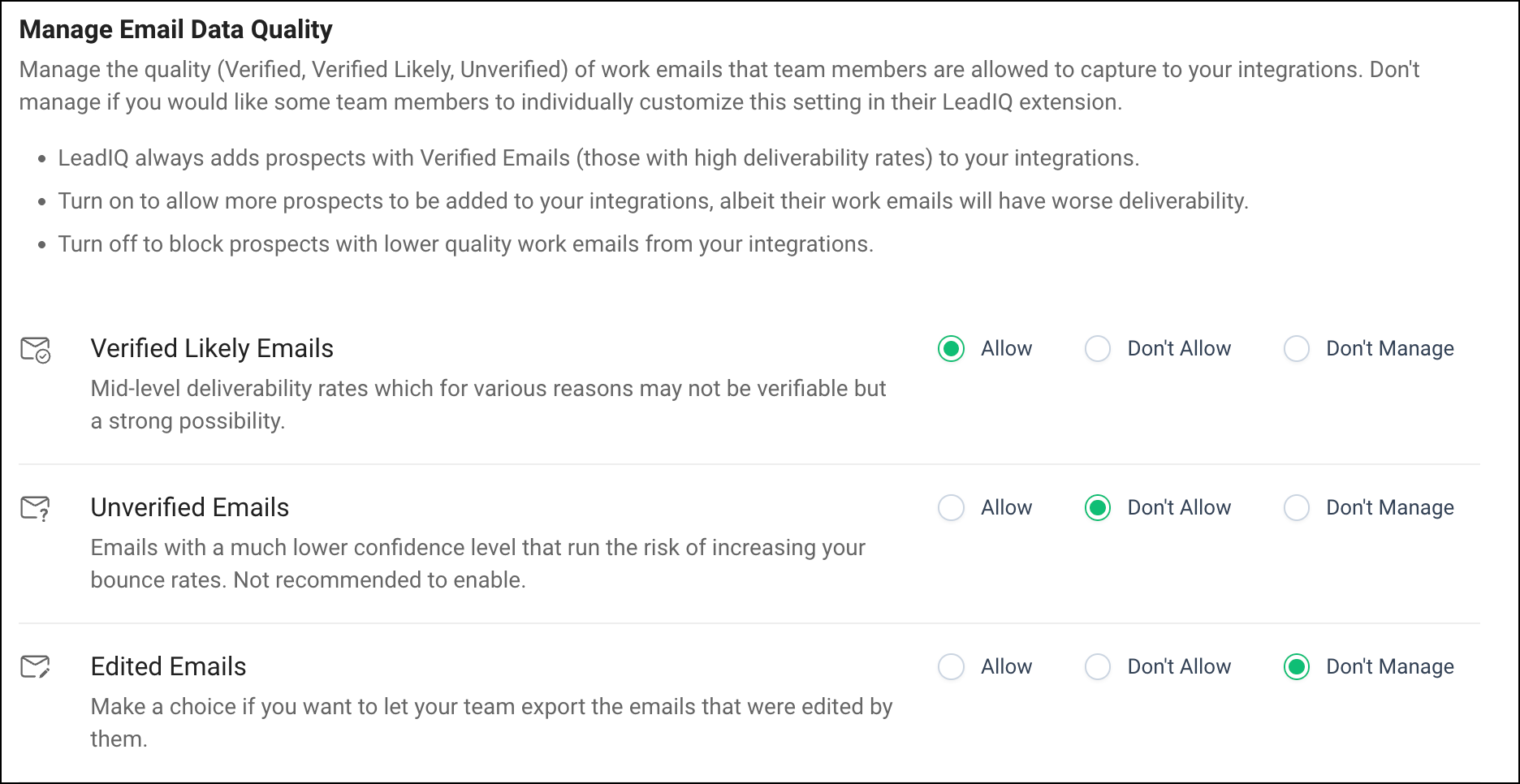Click the Don't Allow label for Verified Likely Emails

[1180, 349]
